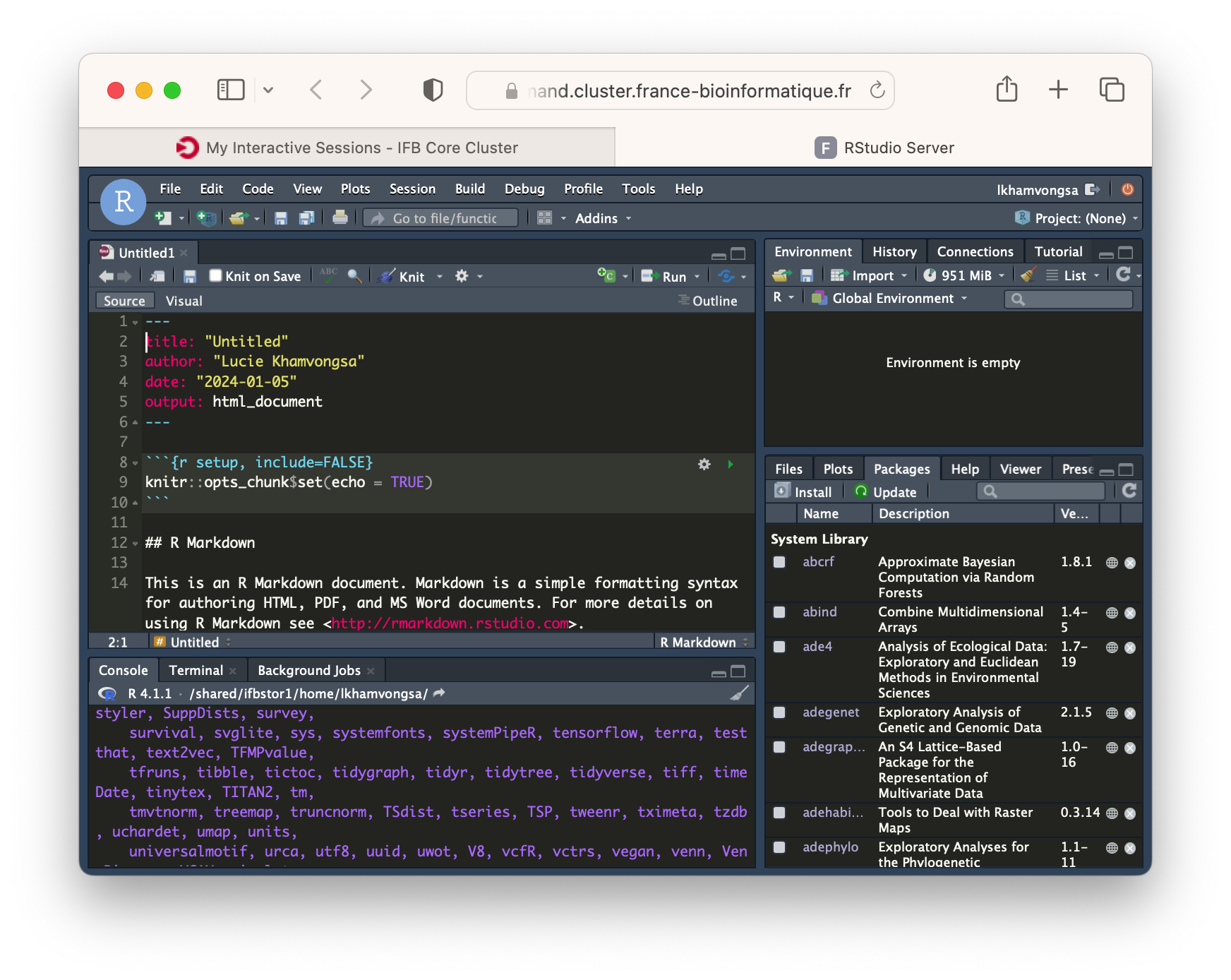Open the Session menu
Screen dimensions: 1231x980
412,189
